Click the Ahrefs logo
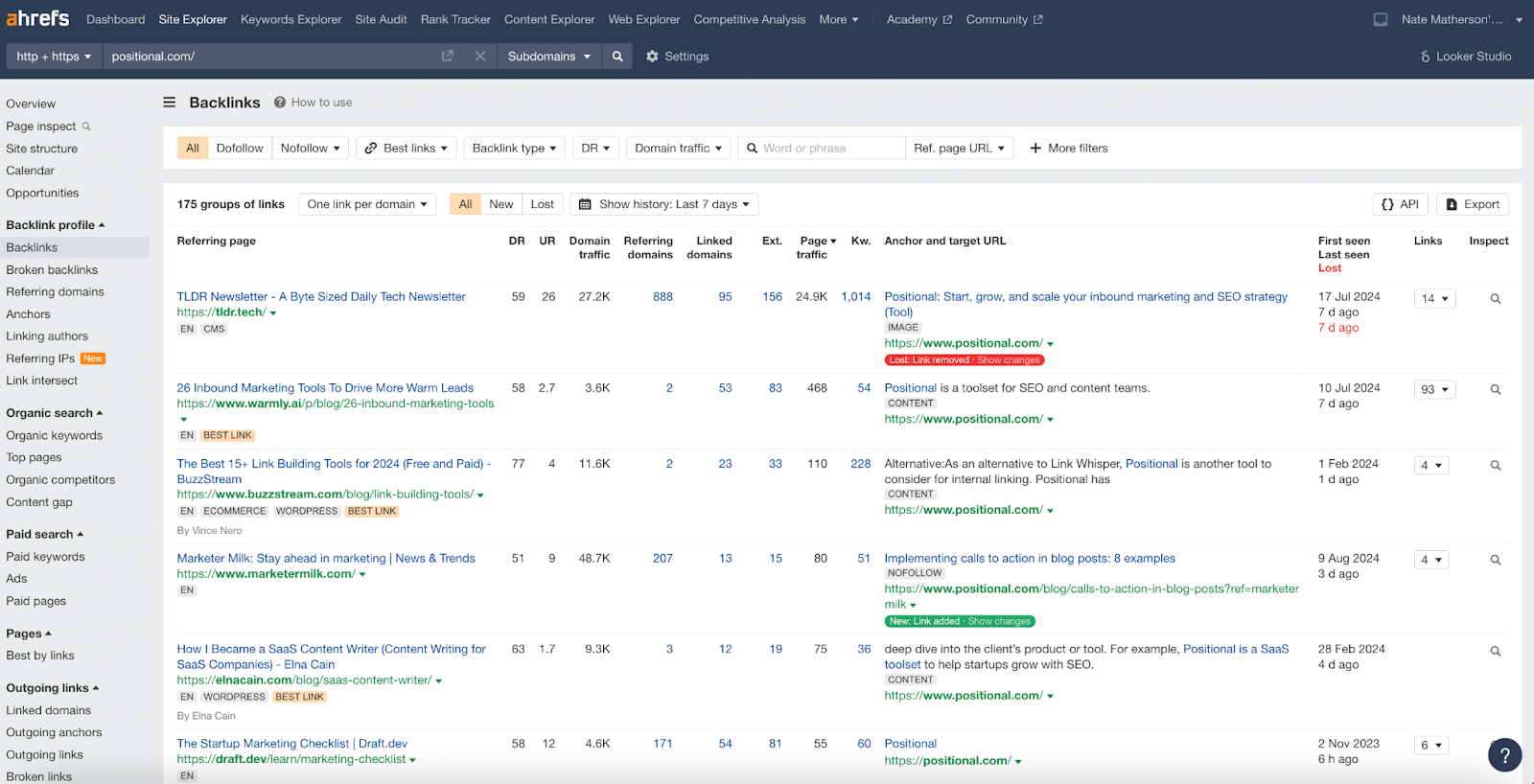 tap(38, 18)
